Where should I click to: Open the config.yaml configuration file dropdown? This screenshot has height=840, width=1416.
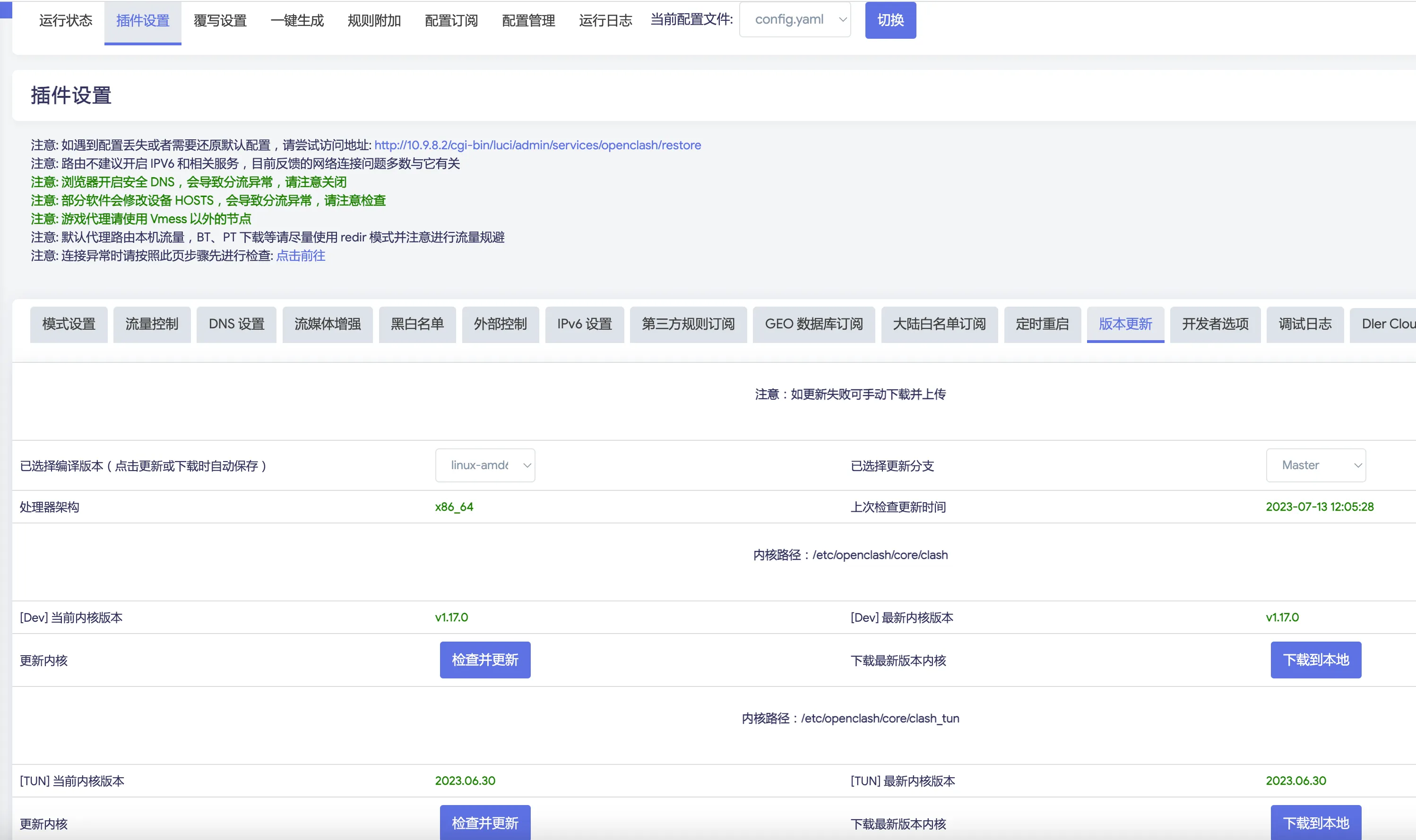[794, 20]
